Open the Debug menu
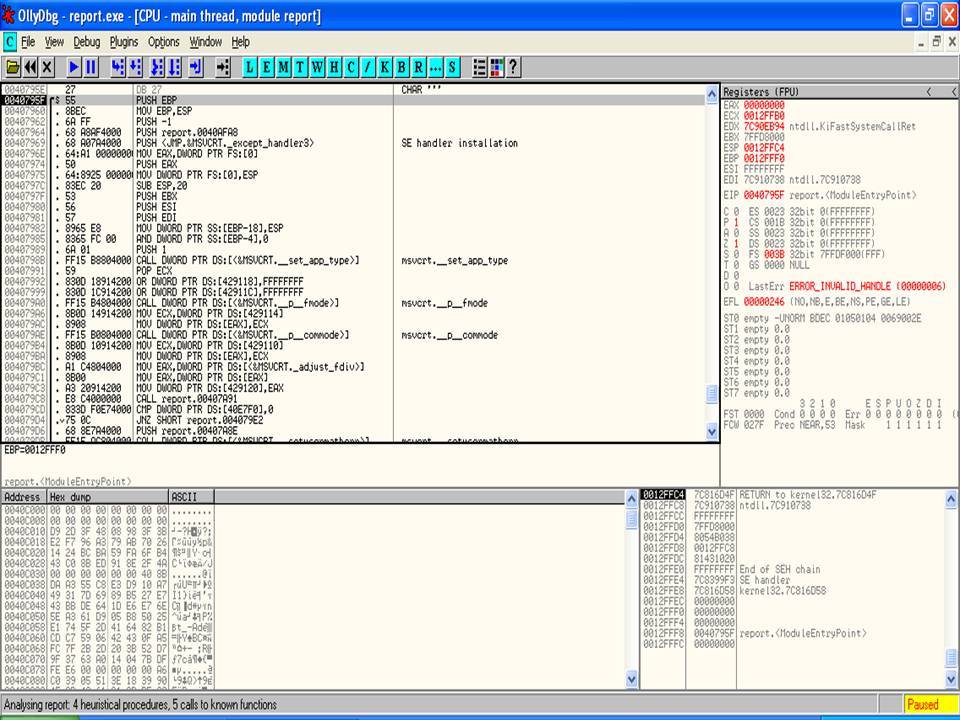960x720 pixels. pyautogui.click(x=86, y=42)
